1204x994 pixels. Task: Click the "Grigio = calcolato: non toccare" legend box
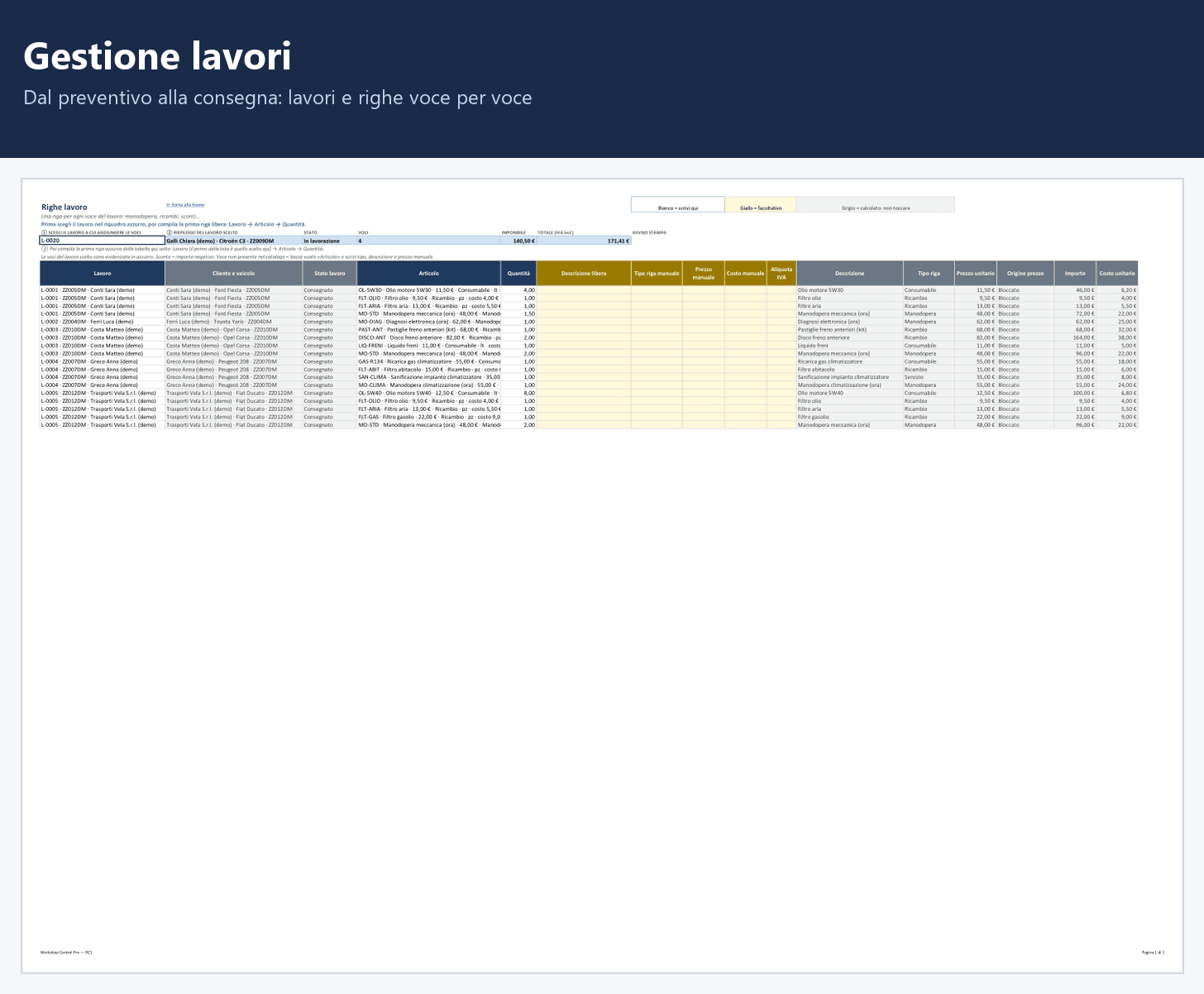pos(876,204)
